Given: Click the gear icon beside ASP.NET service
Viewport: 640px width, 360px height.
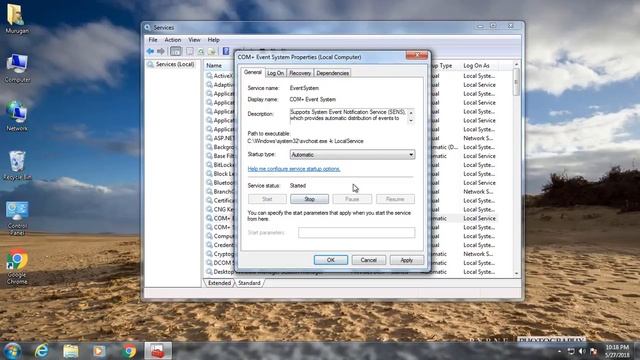Looking at the screenshot, I should coord(209,138).
